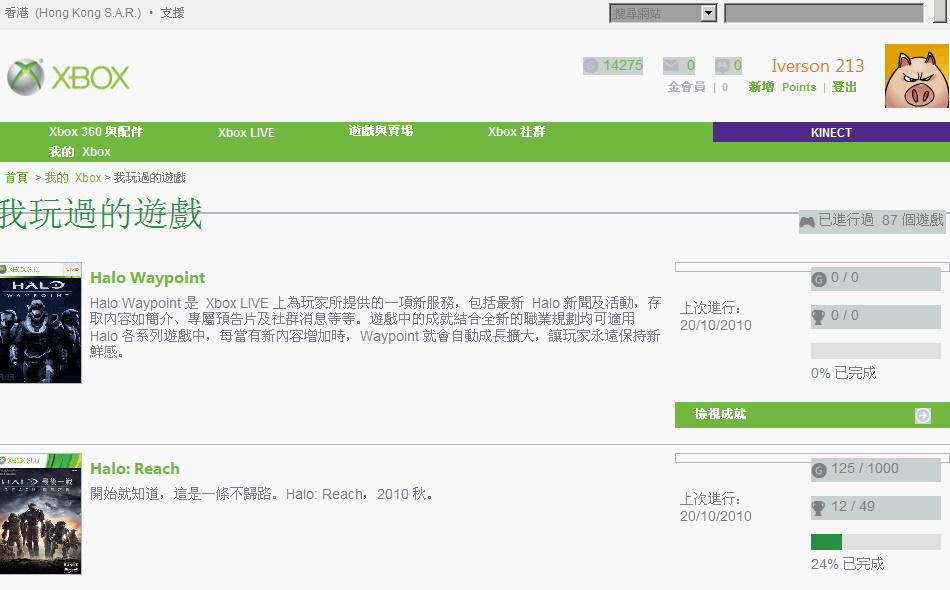Click the Halo Waypoint title link

coord(147,278)
